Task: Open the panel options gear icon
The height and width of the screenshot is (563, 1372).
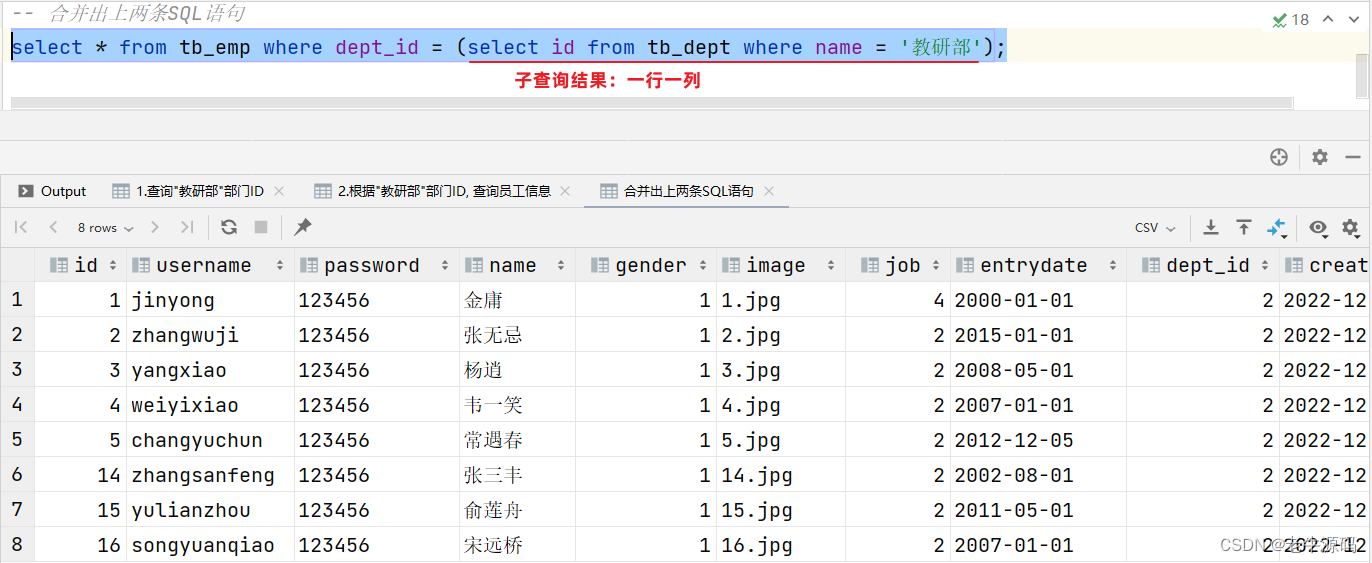Action: 1320,157
